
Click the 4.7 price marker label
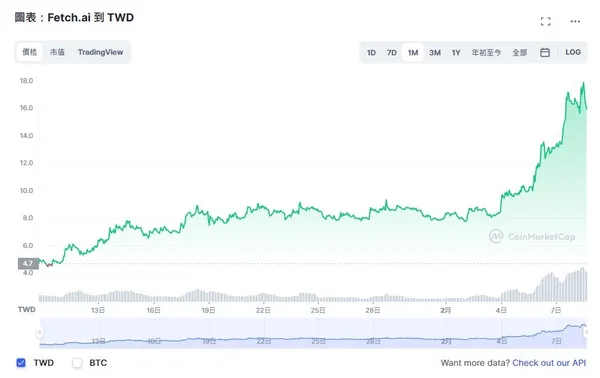(x=28, y=264)
